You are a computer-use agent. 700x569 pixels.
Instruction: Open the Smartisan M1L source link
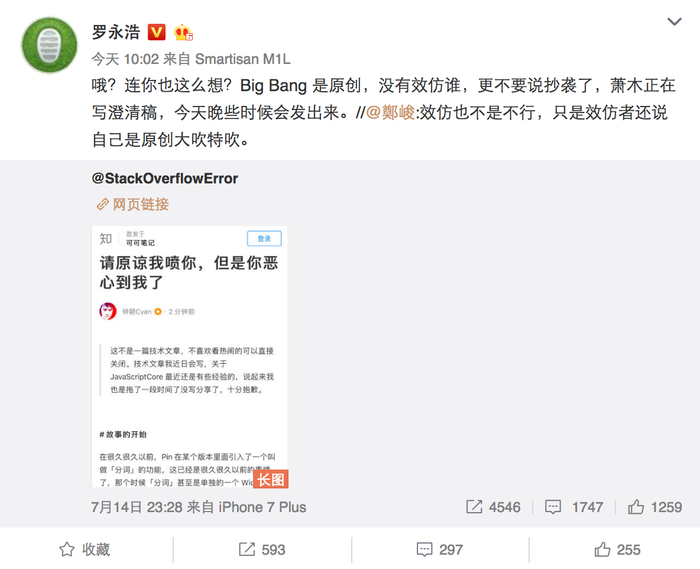243,59
